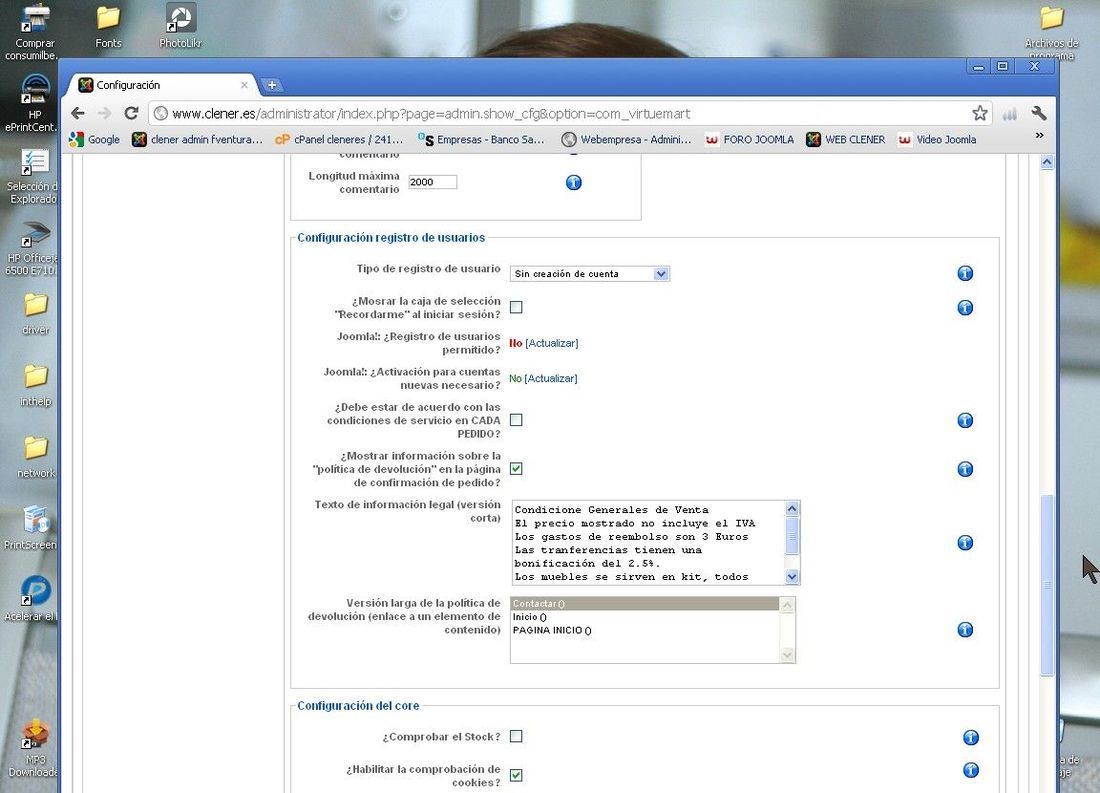Viewport: 1100px width, 793px height.
Task: Select PAGINA INICIO() in devolución list
Action: tap(645, 630)
